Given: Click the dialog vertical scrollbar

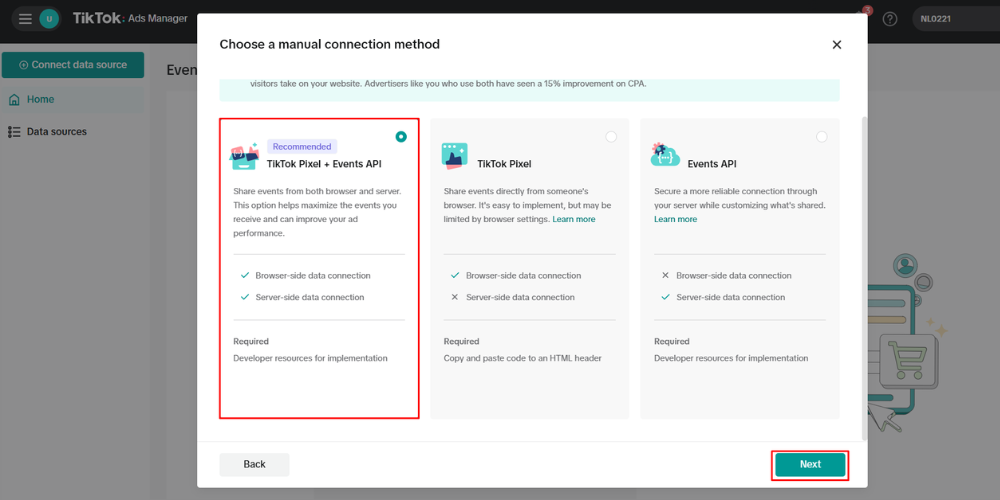Looking at the screenshot, I should (864, 277).
